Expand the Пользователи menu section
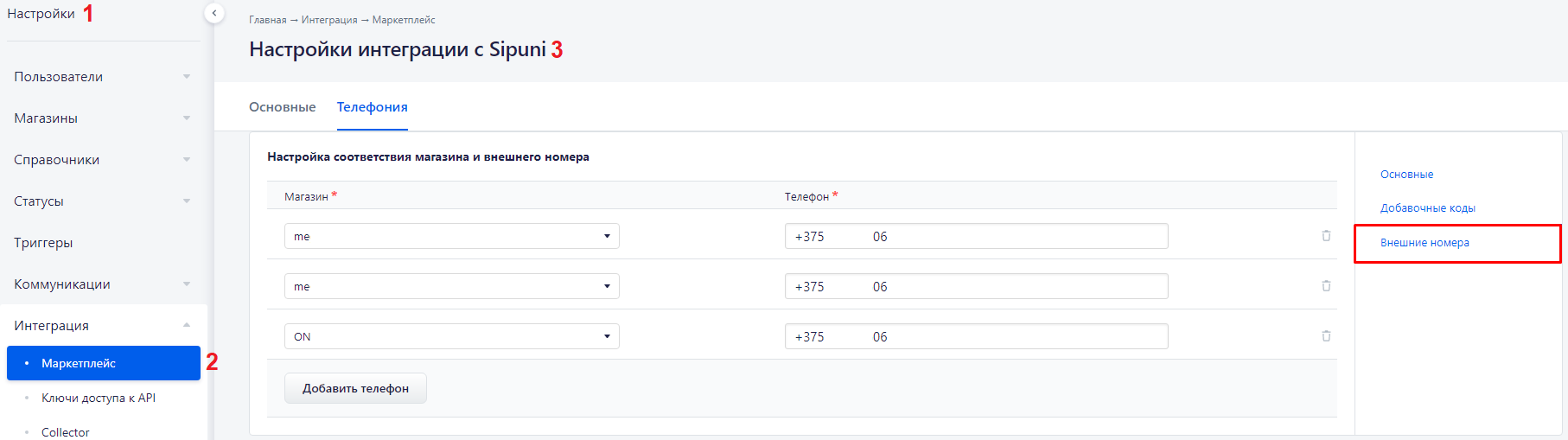Viewport: 1568px width, 440px height. (x=104, y=77)
